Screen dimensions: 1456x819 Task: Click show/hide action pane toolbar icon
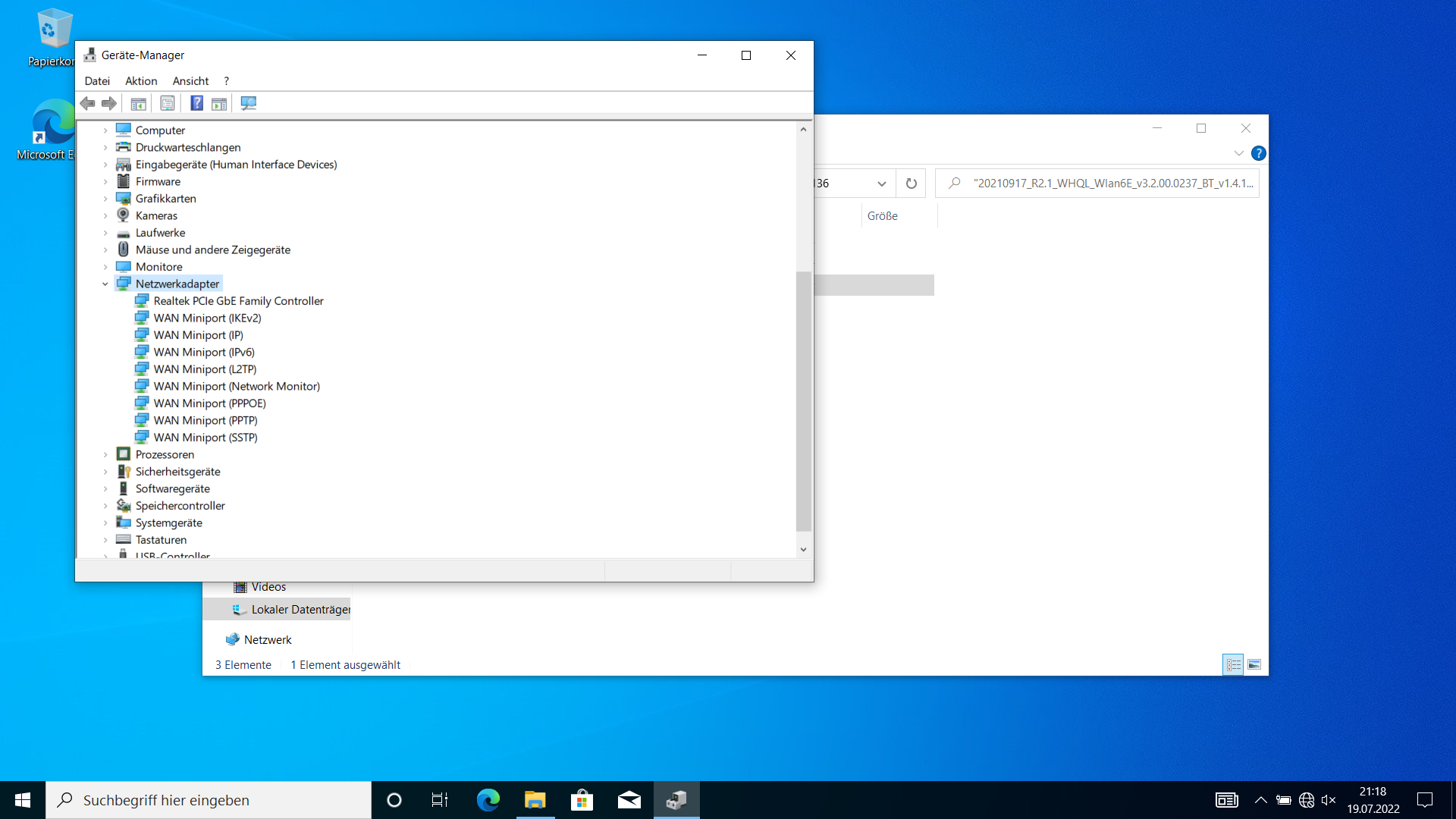219,103
